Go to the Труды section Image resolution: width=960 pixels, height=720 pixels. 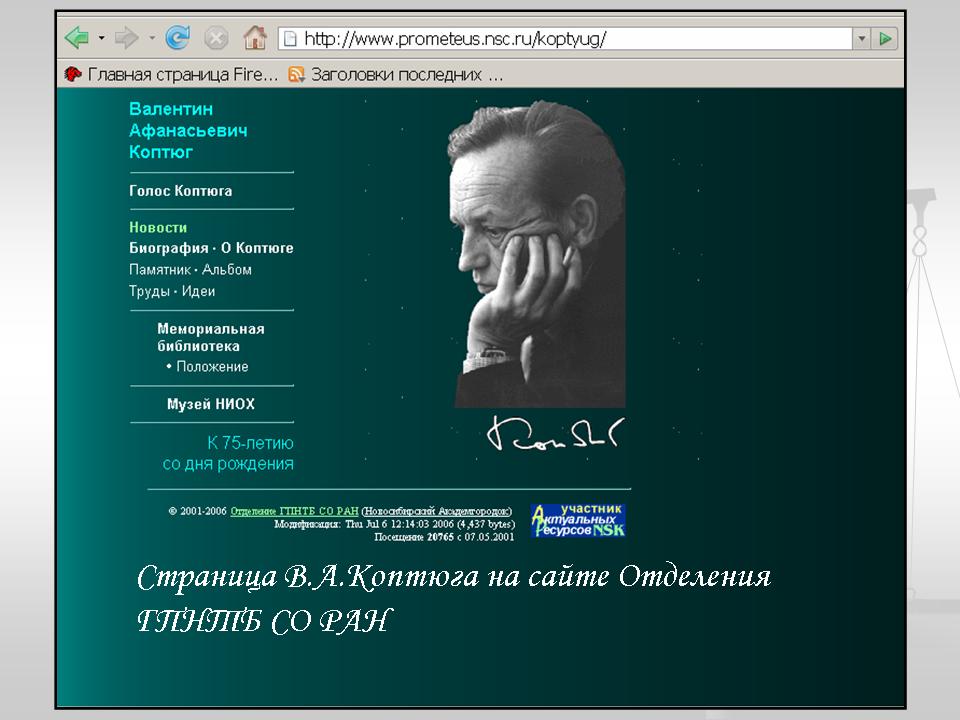pyautogui.click(x=149, y=292)
